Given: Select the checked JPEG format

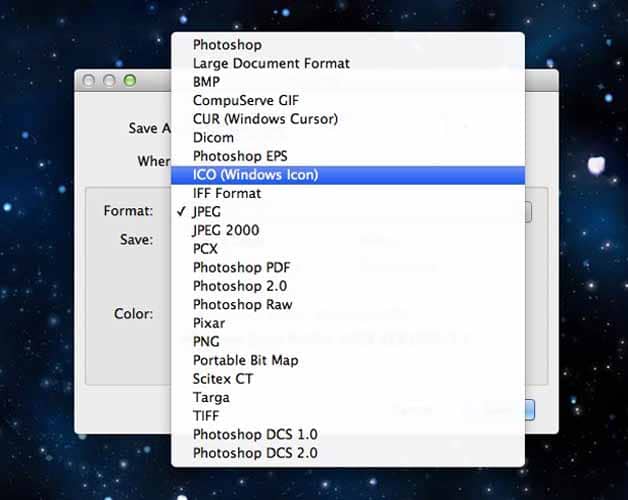Looking at the screenshot, I should click(348, 212).
